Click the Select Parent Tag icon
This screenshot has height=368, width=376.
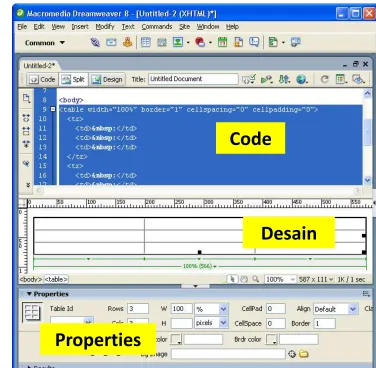pos(26,163)
